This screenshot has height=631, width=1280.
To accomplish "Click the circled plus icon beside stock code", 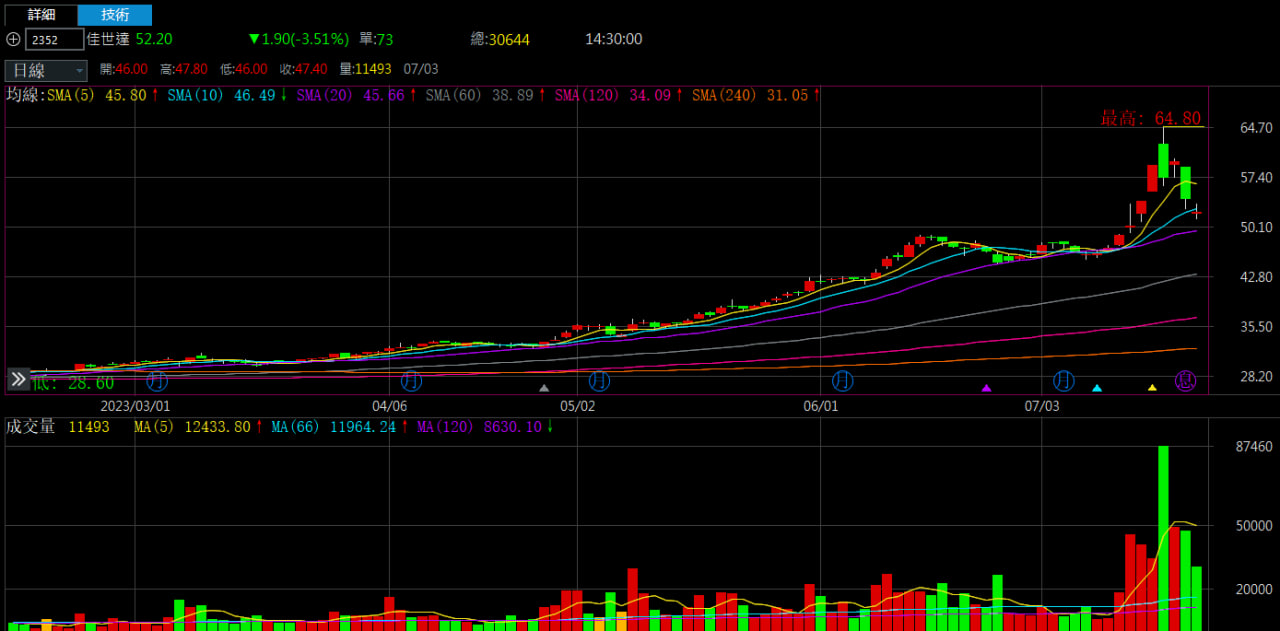I will coord(12,39).
